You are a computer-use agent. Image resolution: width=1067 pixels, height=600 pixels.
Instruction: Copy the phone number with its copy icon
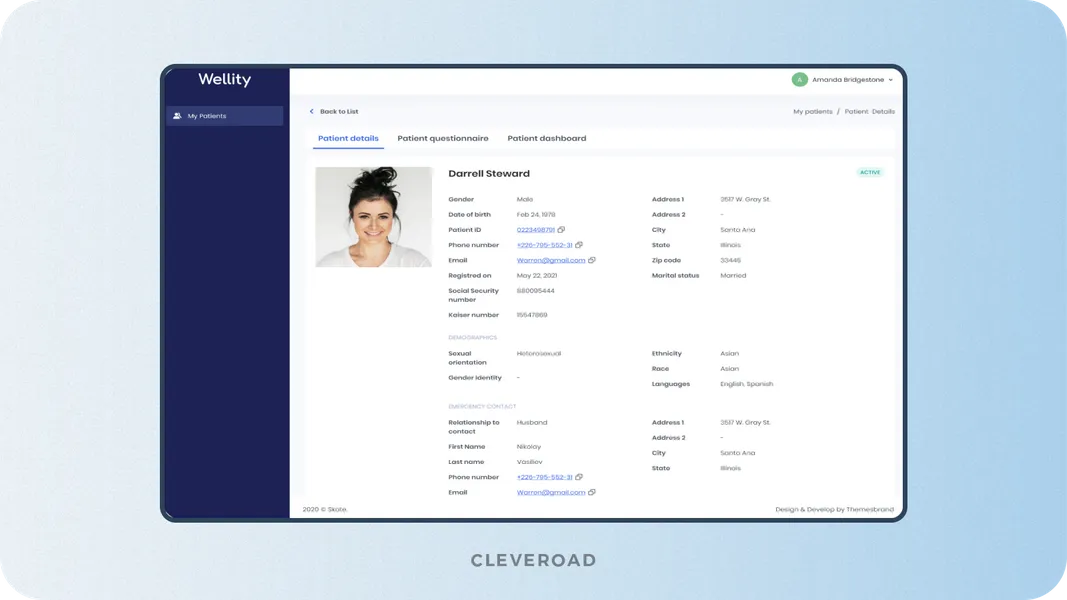[x=580, y=244]
